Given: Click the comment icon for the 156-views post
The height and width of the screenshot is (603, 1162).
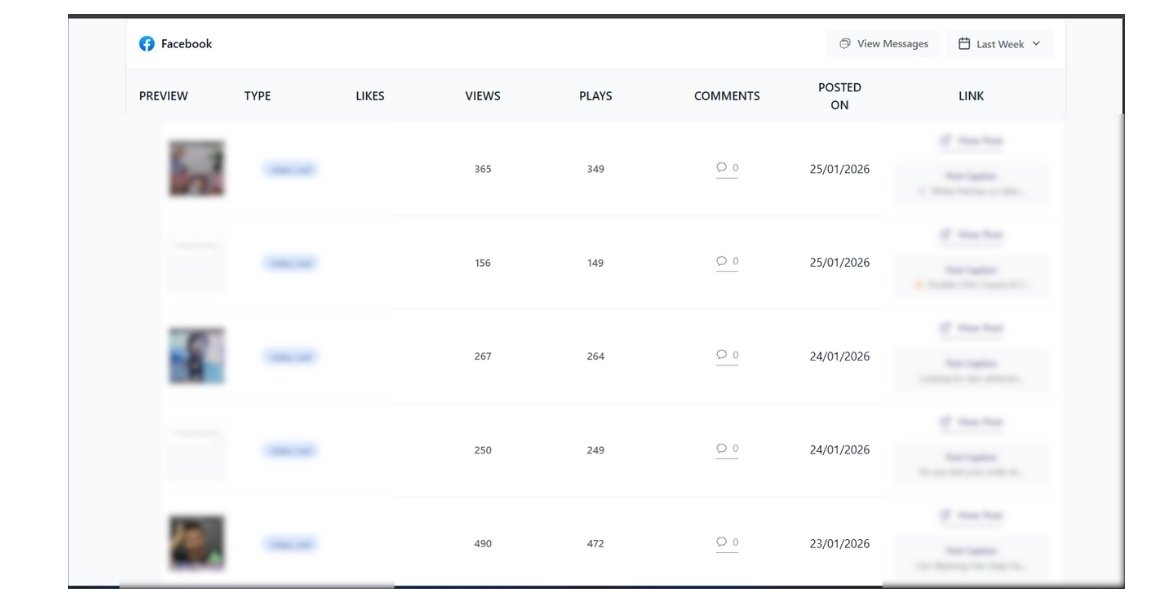Looking at the screenshot, I should point(721,261).
